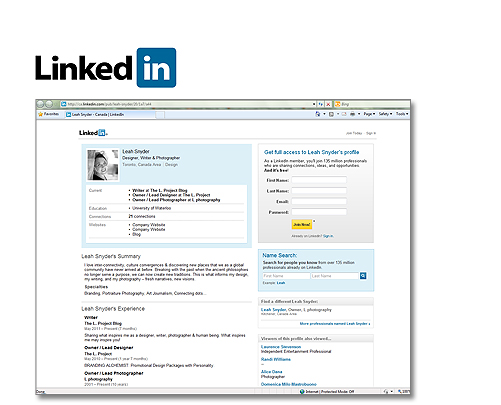Open the Safety menu
This screenshot has width=501, height=405.
(386, 114)
